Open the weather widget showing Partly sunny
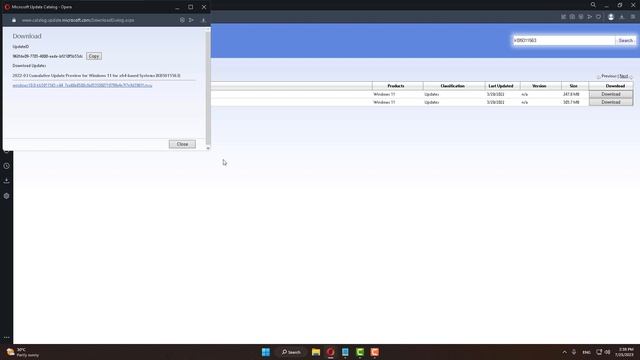Screen dimensions: 640x360 pos(23,352)
